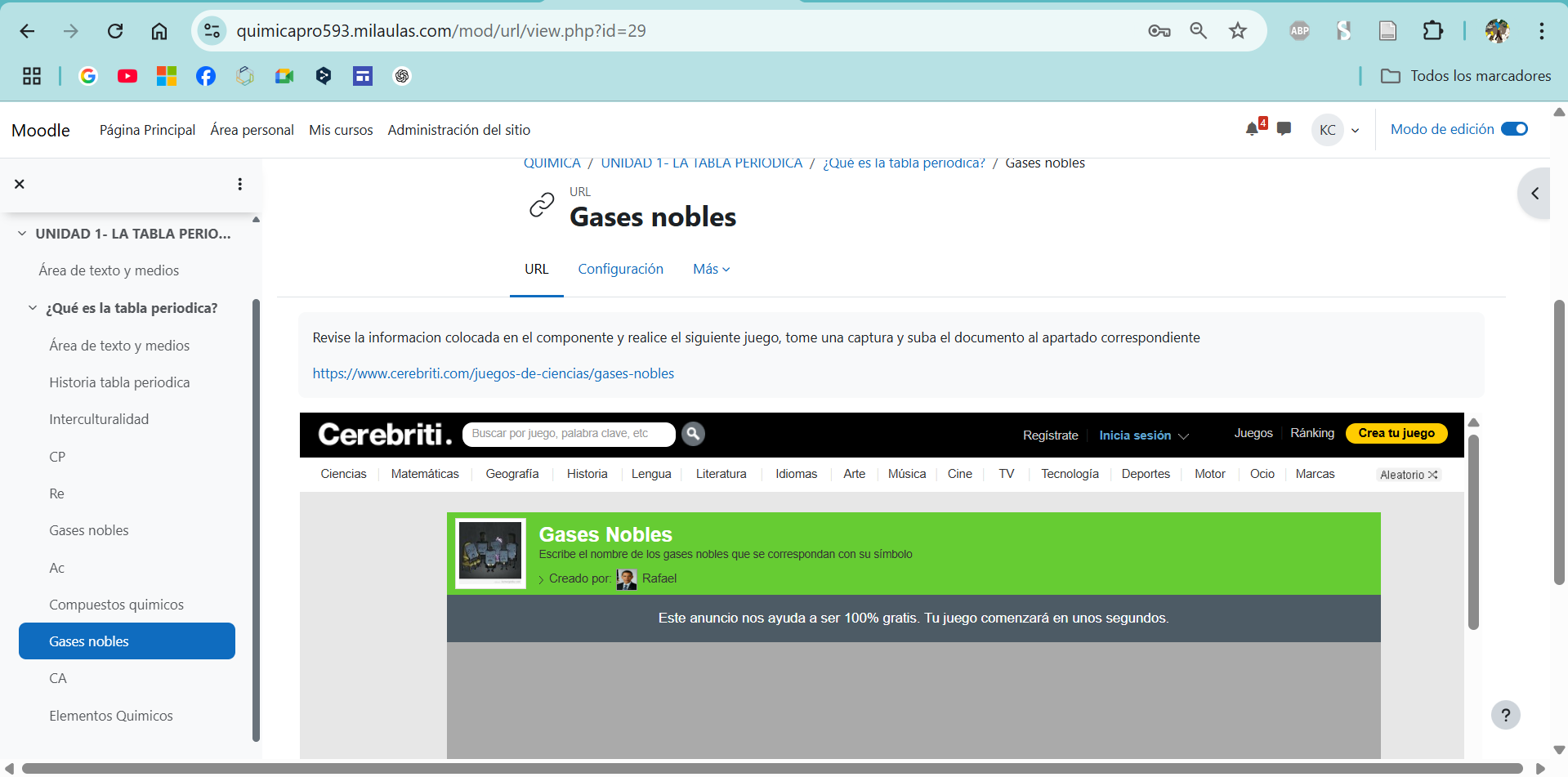The width and height of the screenshot is (1568, 777).
Task: Expand Inicia sesión dropdown on Cerebriti
Action: point(1143,435)
